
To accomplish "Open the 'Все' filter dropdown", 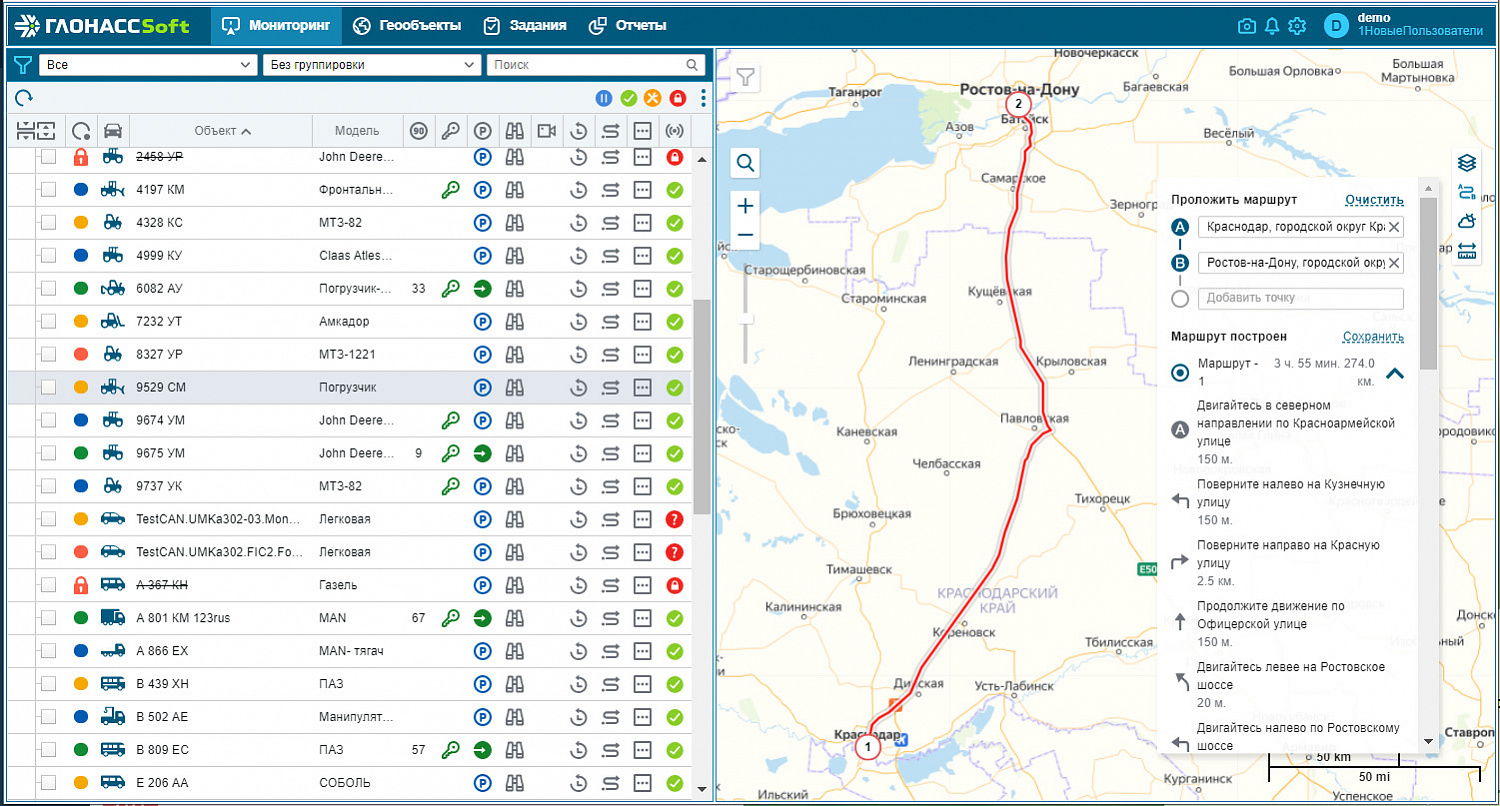I will coord(149,65).
